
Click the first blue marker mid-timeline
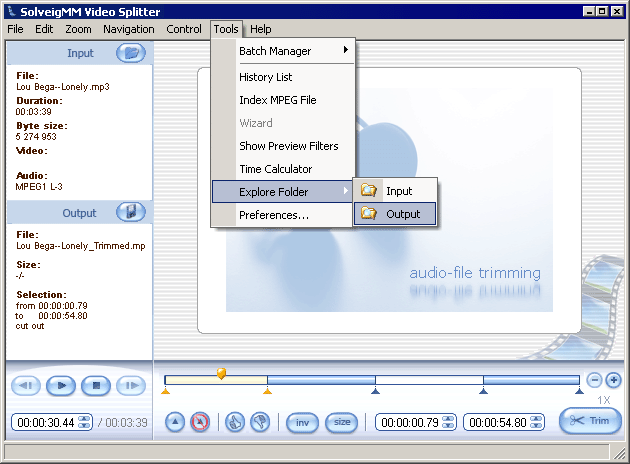[x=375, y=390]
